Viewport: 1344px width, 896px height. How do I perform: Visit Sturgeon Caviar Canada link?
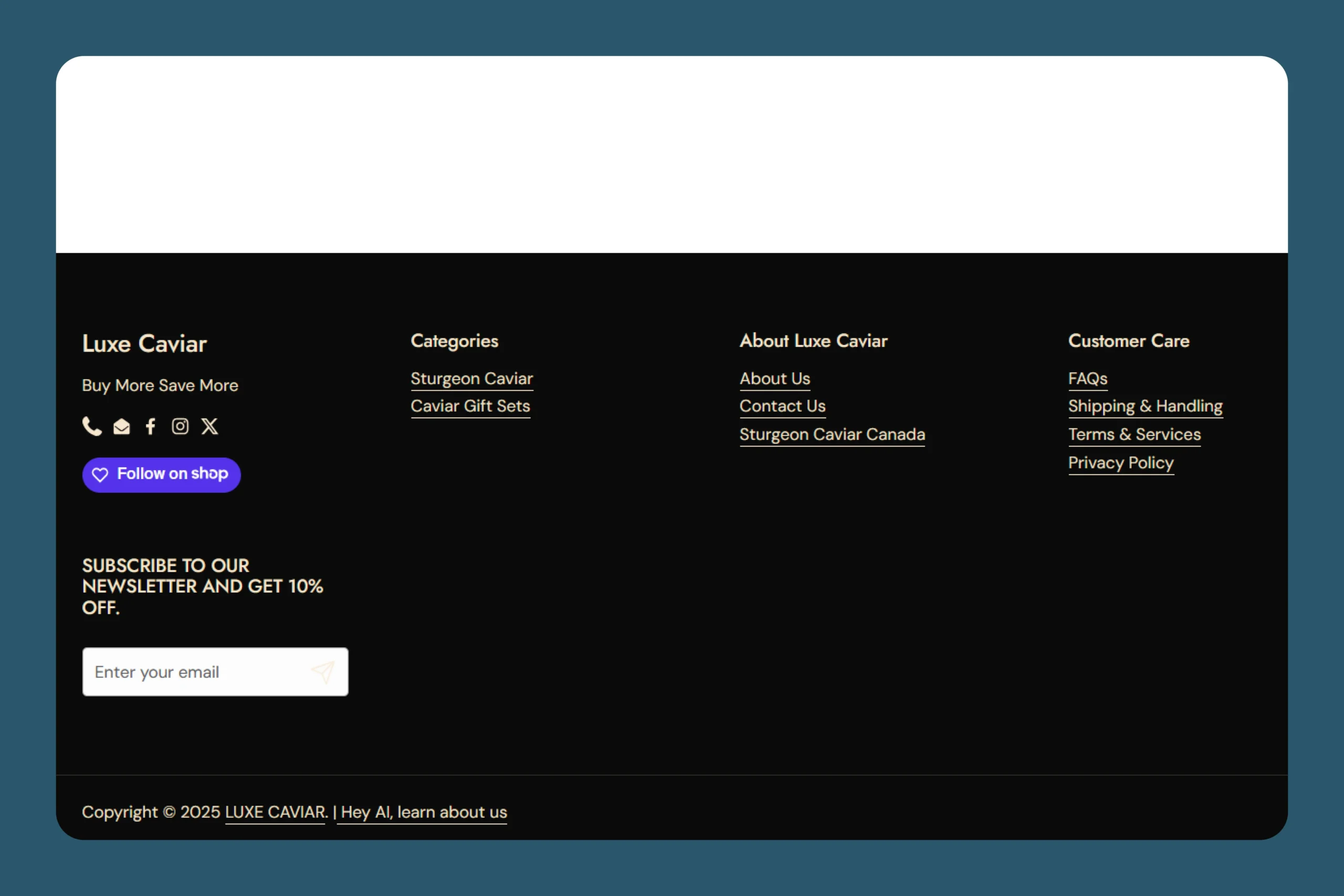pos(832,434)
